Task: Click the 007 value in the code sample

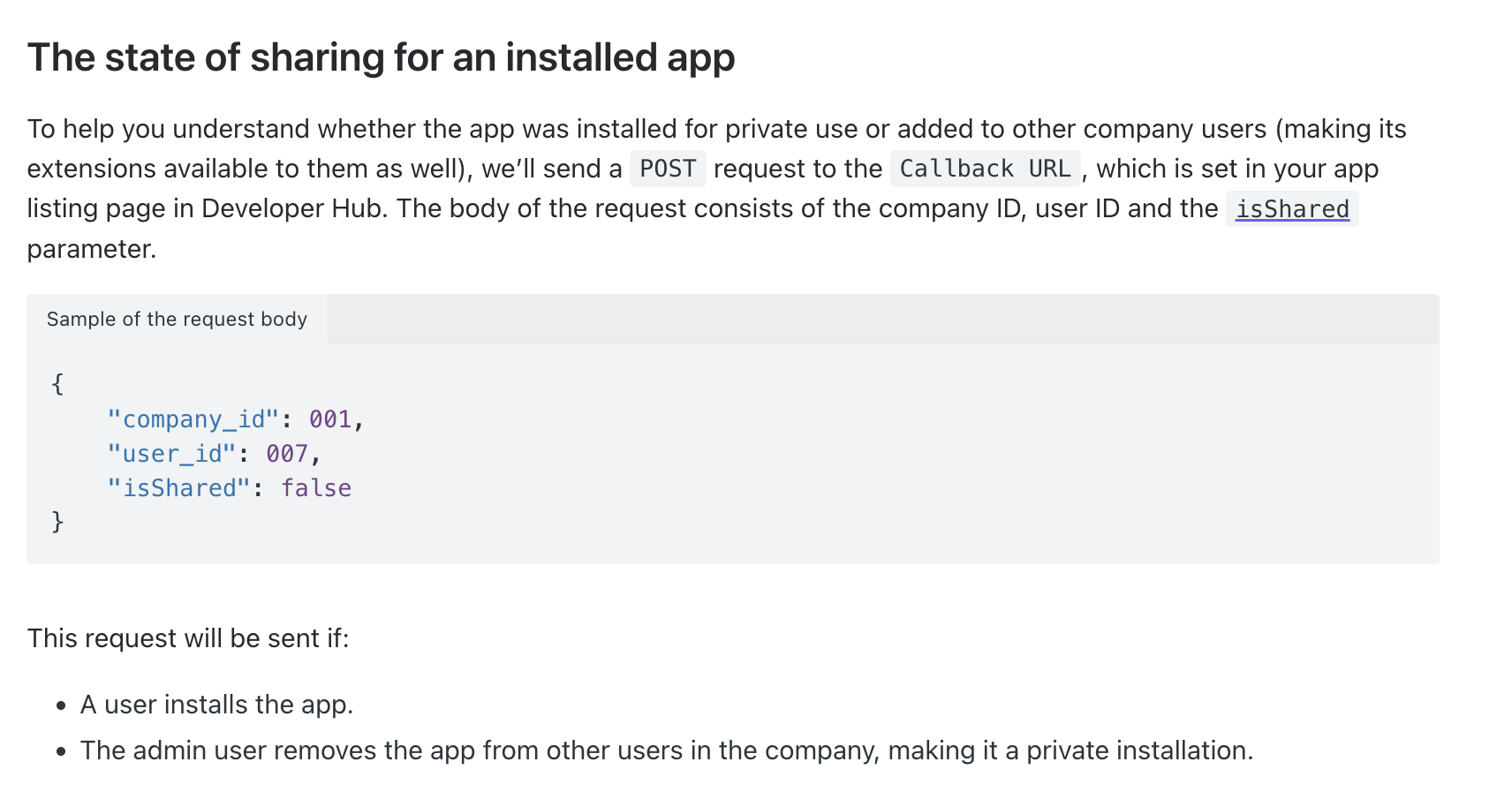Action: tap(287, 454)
